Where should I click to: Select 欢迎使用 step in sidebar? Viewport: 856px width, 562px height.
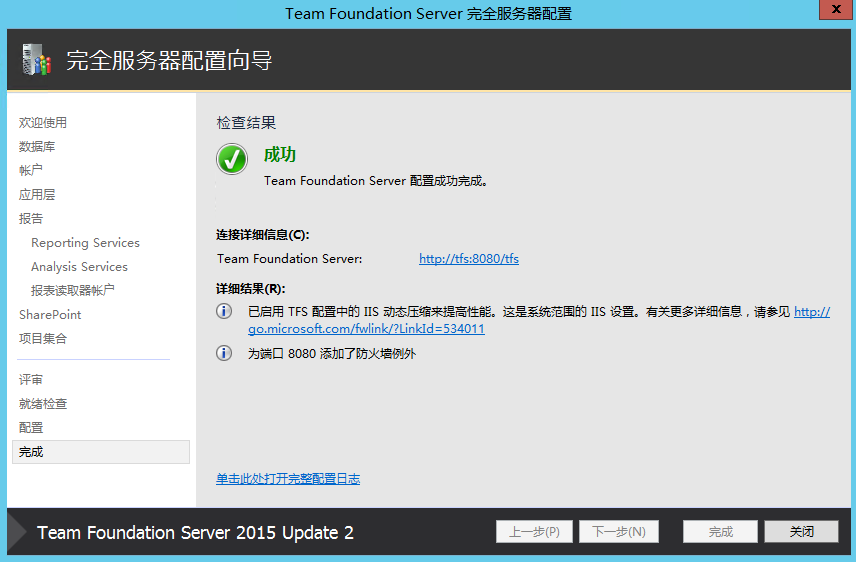point(43,122)
